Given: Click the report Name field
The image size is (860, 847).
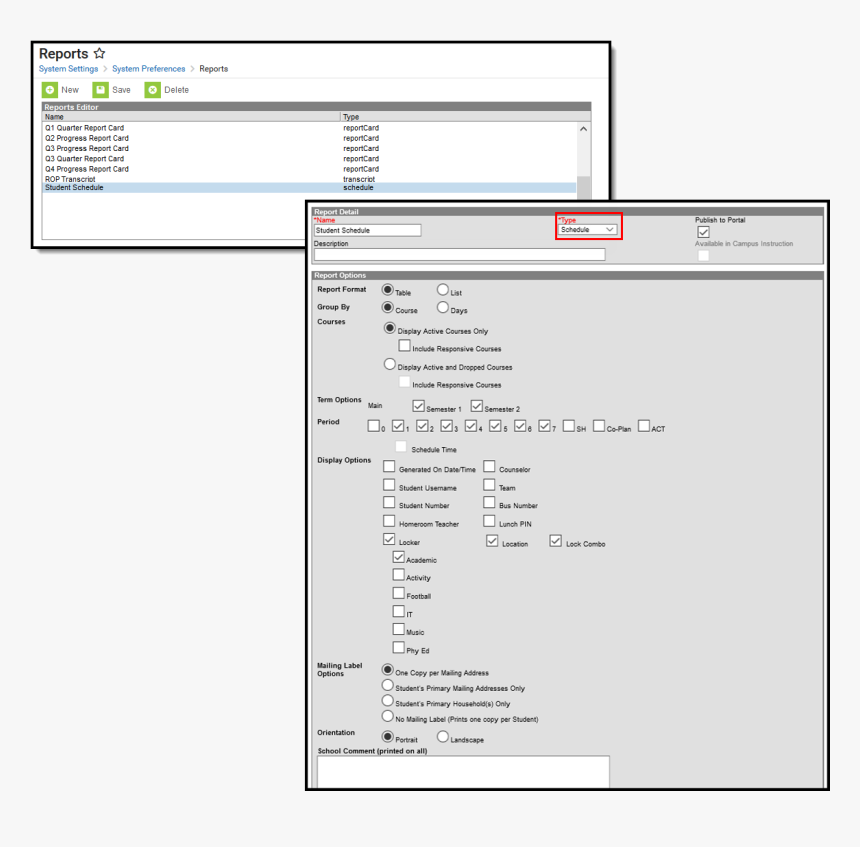Looking at the screenshot, I should (x=367, y=230).
